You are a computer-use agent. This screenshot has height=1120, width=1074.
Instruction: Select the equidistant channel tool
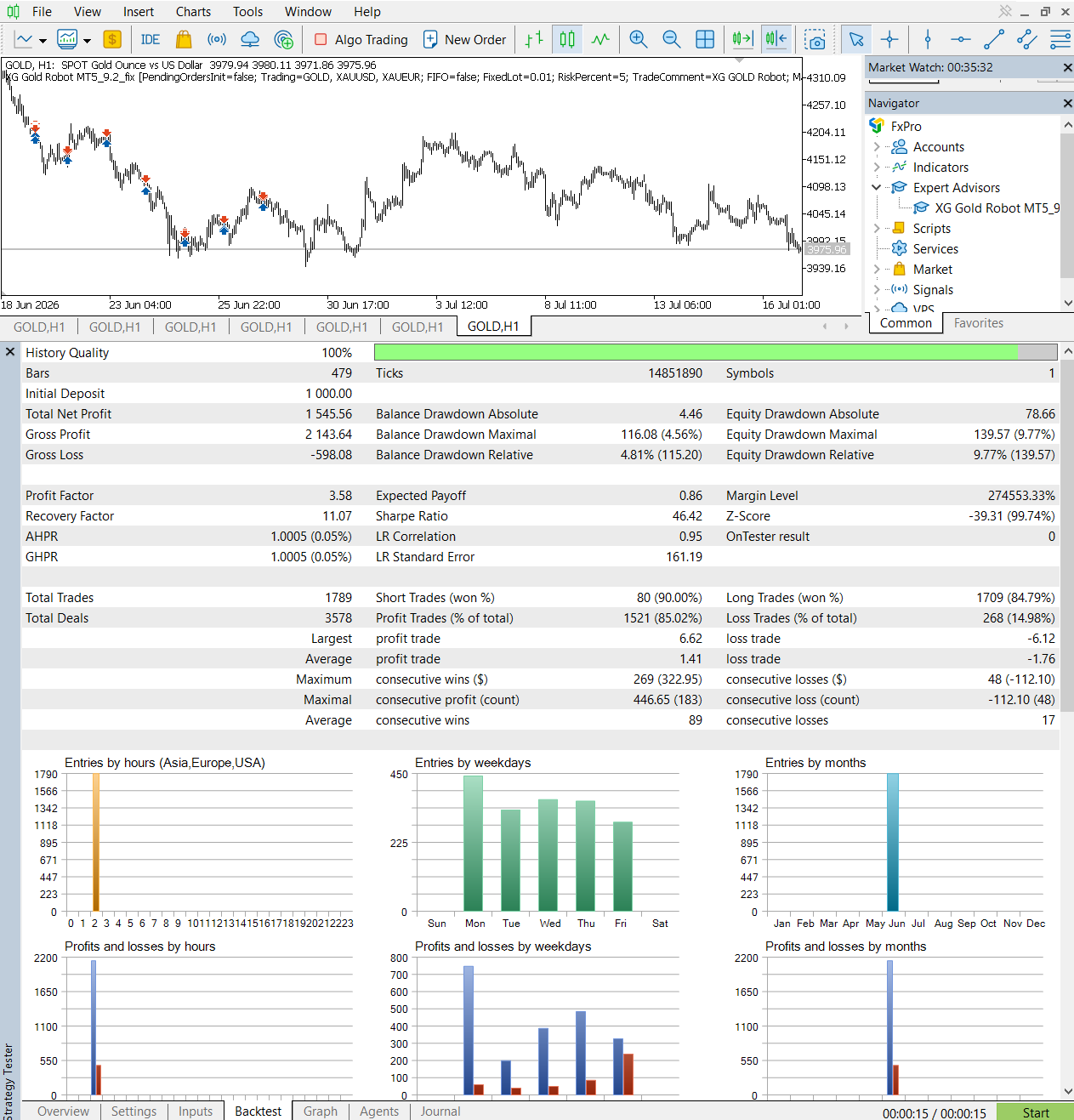(1027, 39)
